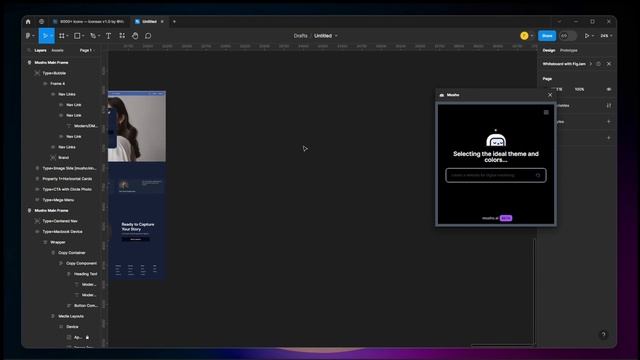Select the Brand layer

point(63,158)
